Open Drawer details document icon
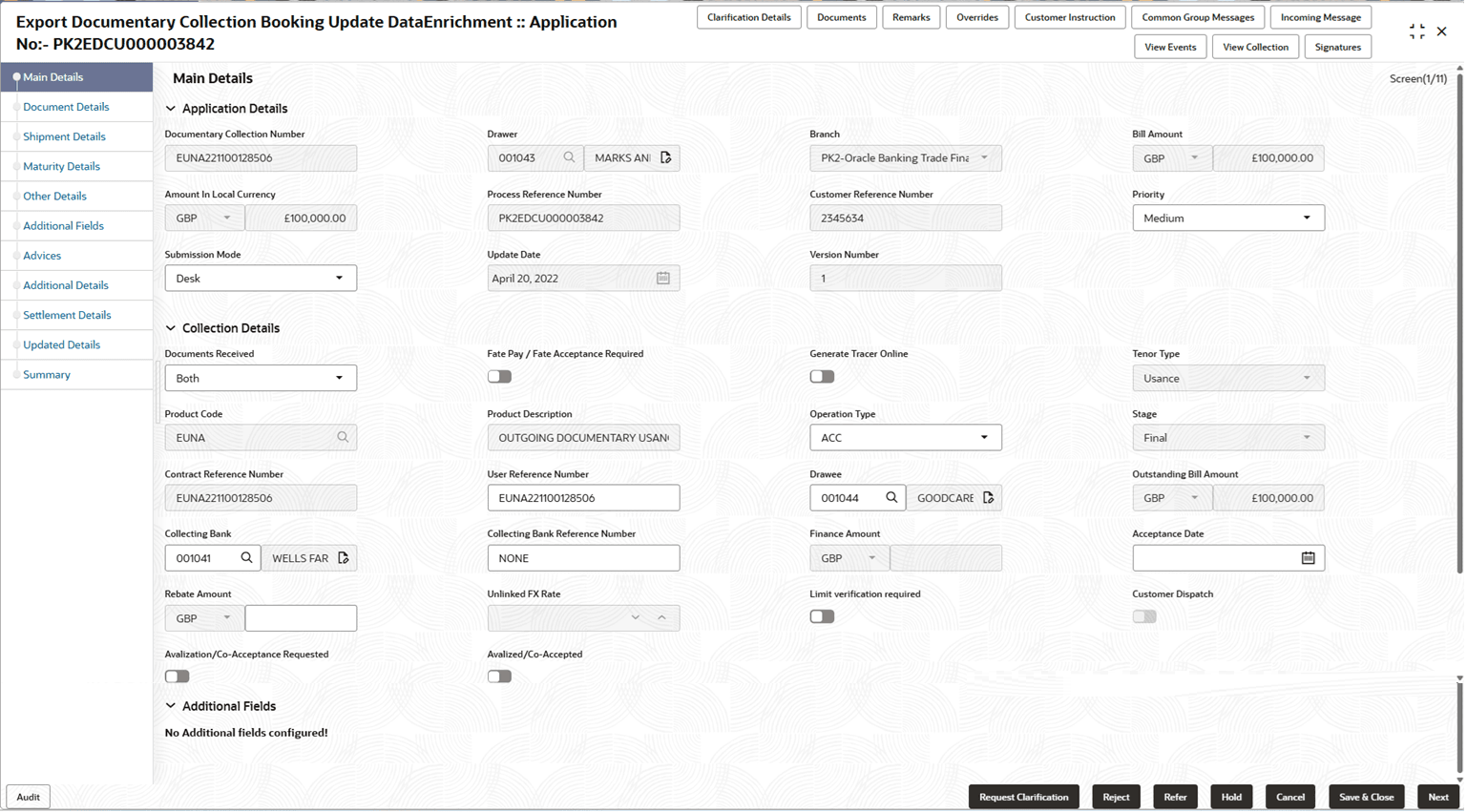 pos(665,157)
